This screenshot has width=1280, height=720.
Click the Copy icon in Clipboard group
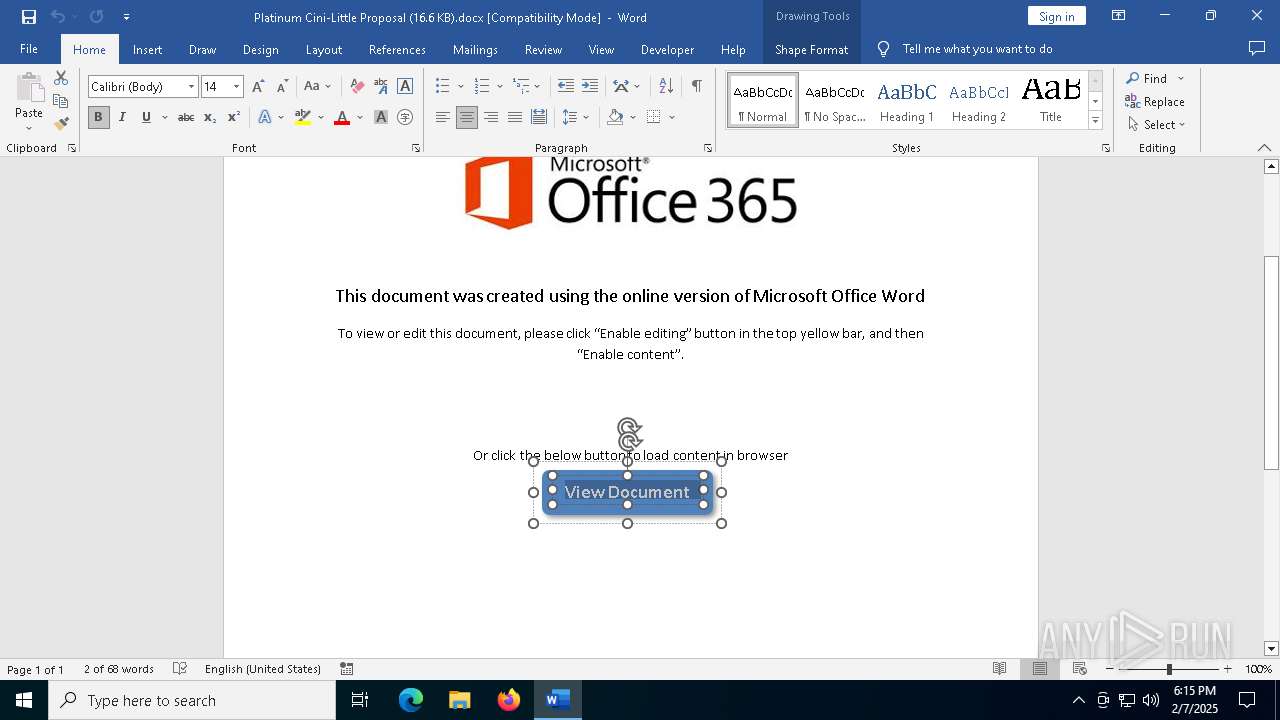61,101
